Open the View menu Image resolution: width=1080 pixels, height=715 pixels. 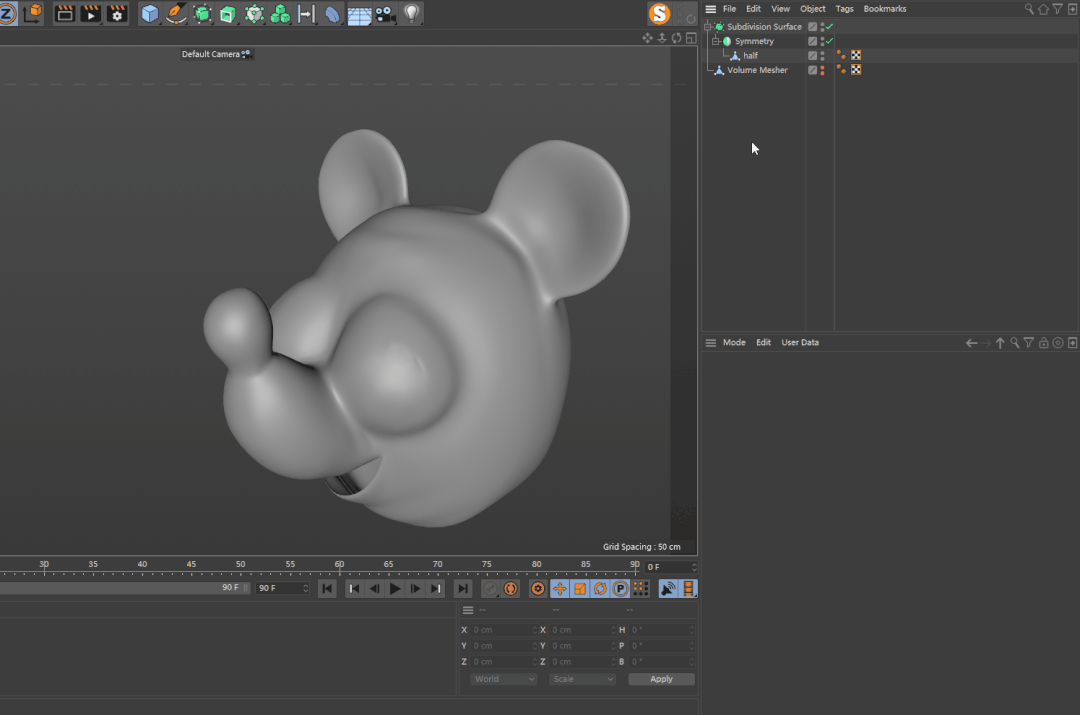pos(780,9)
